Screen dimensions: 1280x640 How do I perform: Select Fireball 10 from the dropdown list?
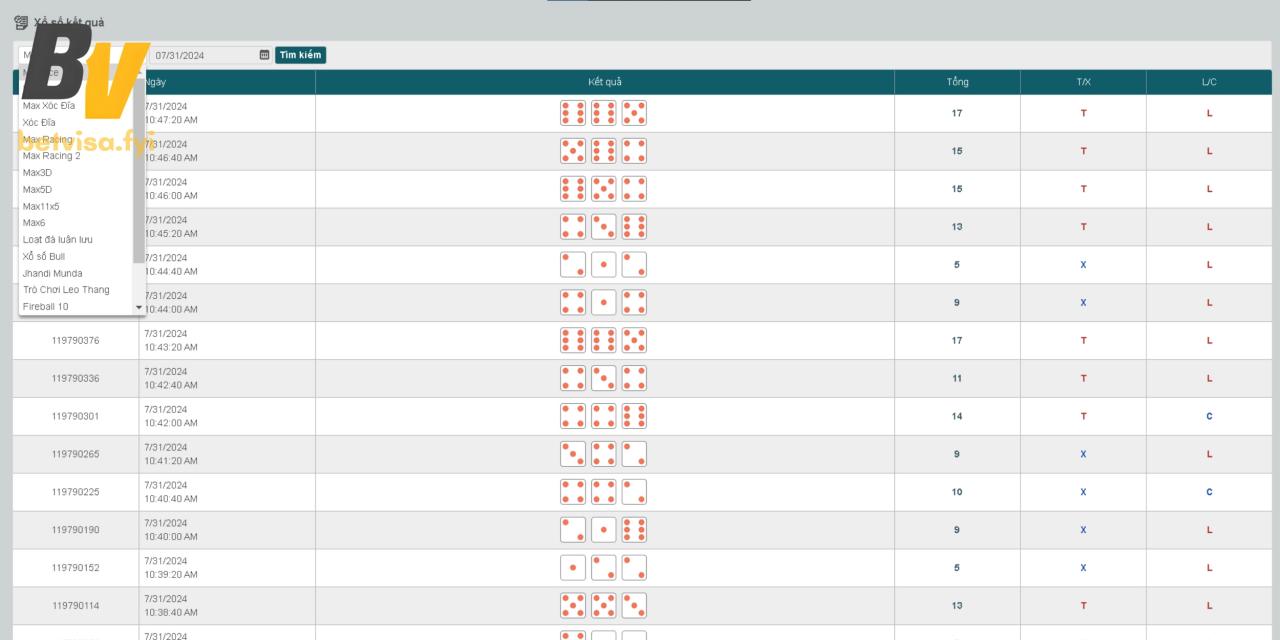[x=46, y=307]
